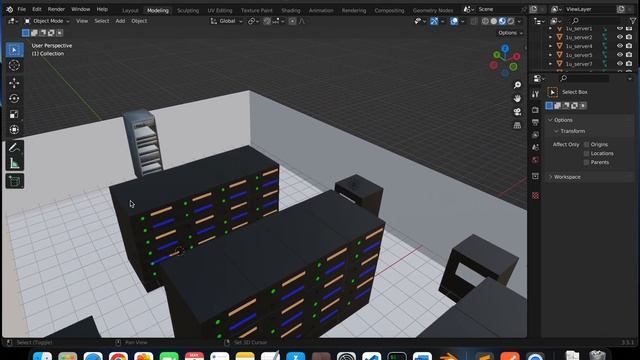The width and height of the screenshot is (640, 360).
Task: Open the Edit menu
Action: click(x=37, y=9)
